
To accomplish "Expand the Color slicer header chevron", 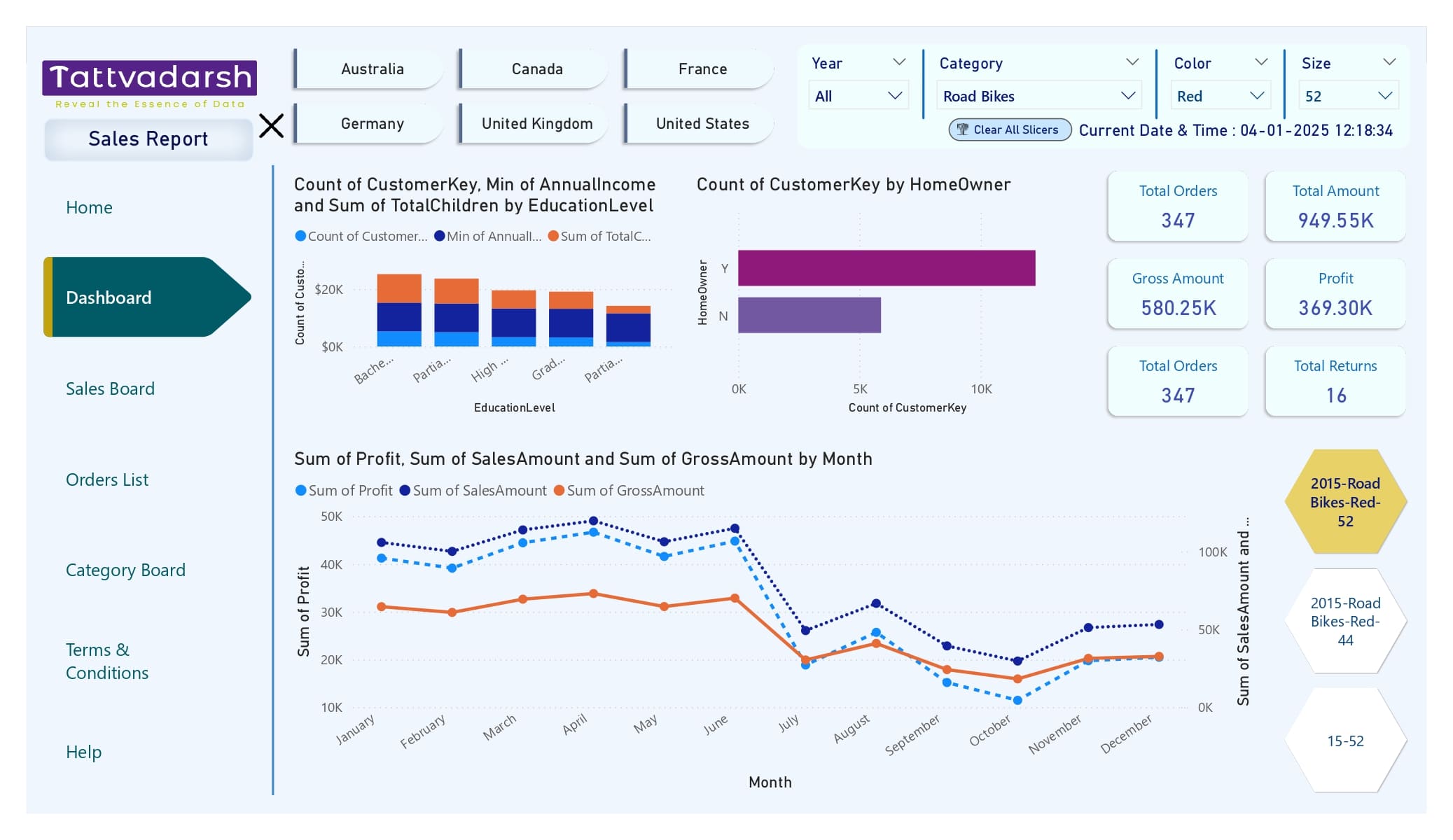I will point(1261,62).
